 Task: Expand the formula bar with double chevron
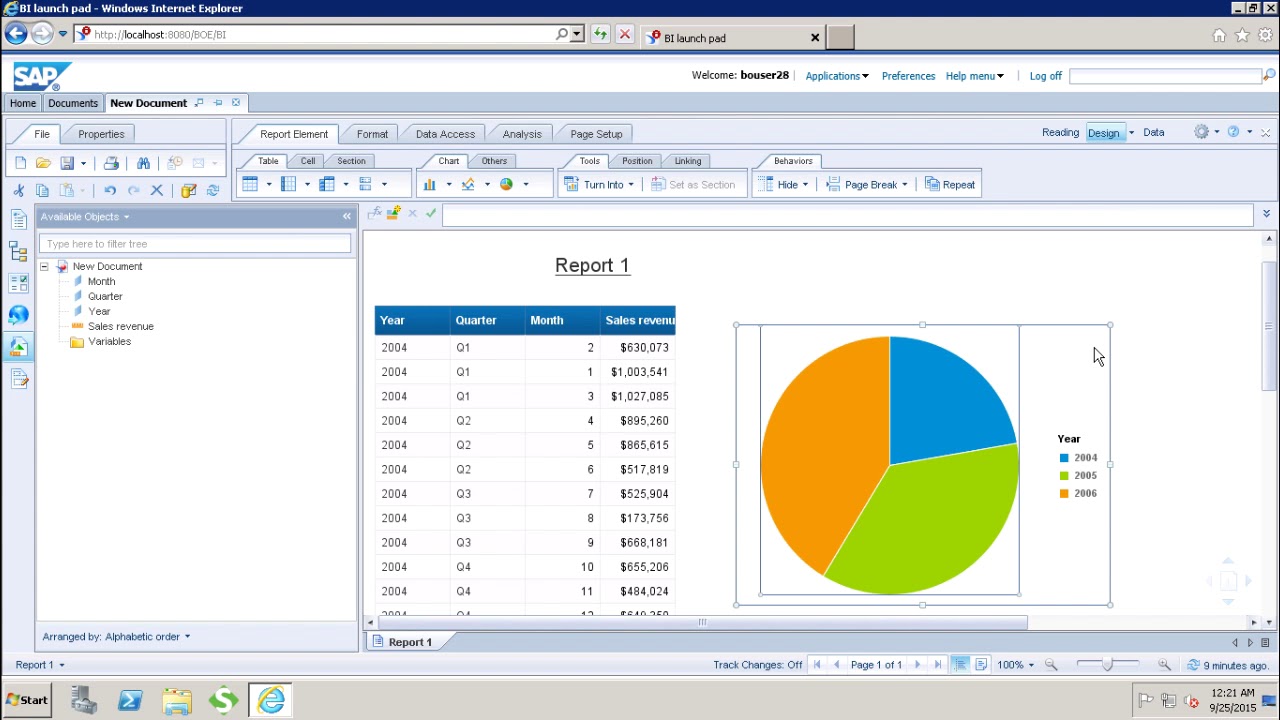pyautogui.click(x=1266, y=214)
